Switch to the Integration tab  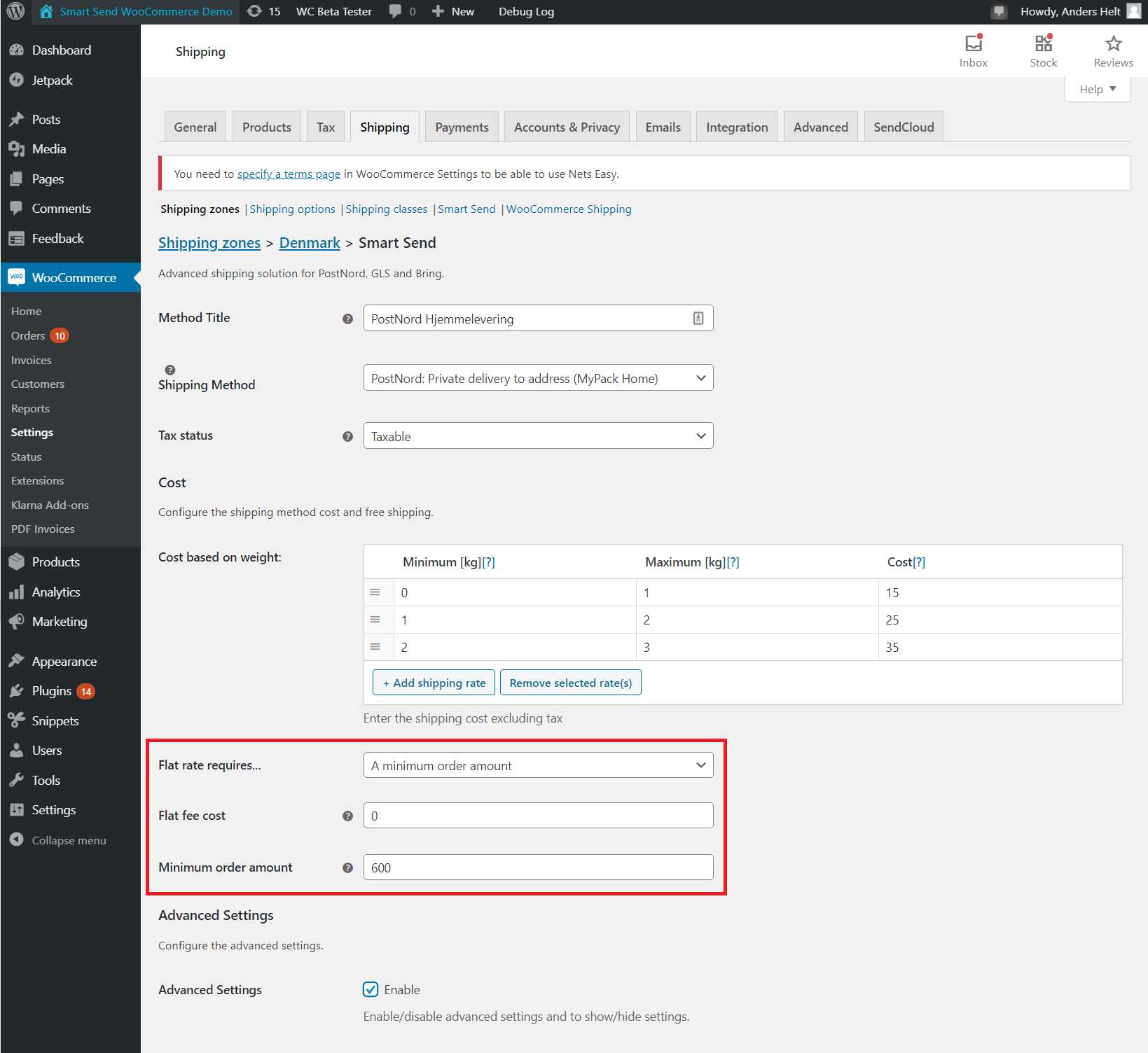737,127
